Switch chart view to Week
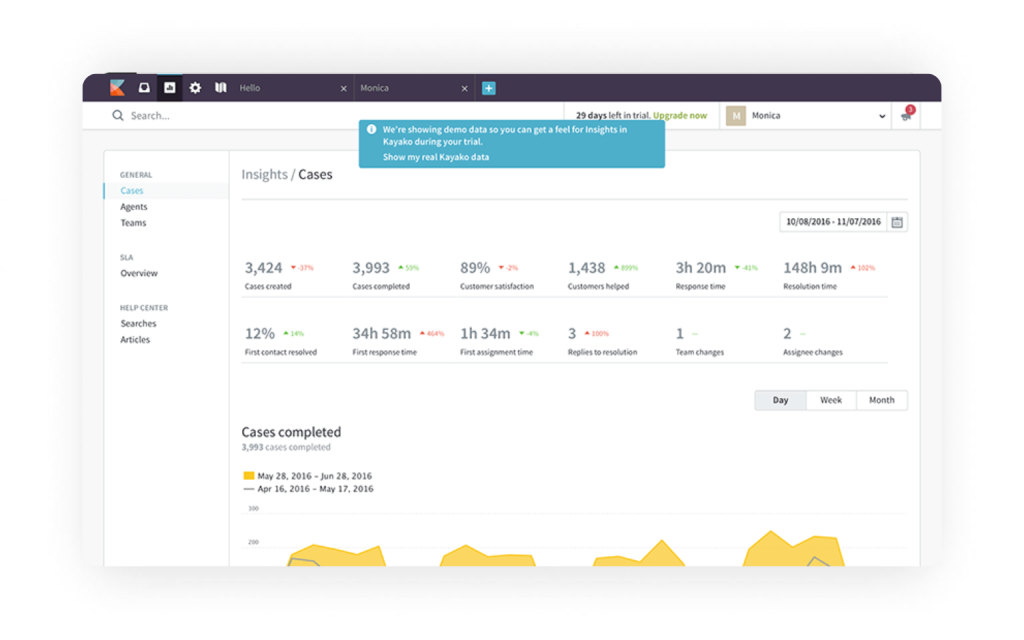The height and width of the screenshot is (640, 1024). (831, 400)
